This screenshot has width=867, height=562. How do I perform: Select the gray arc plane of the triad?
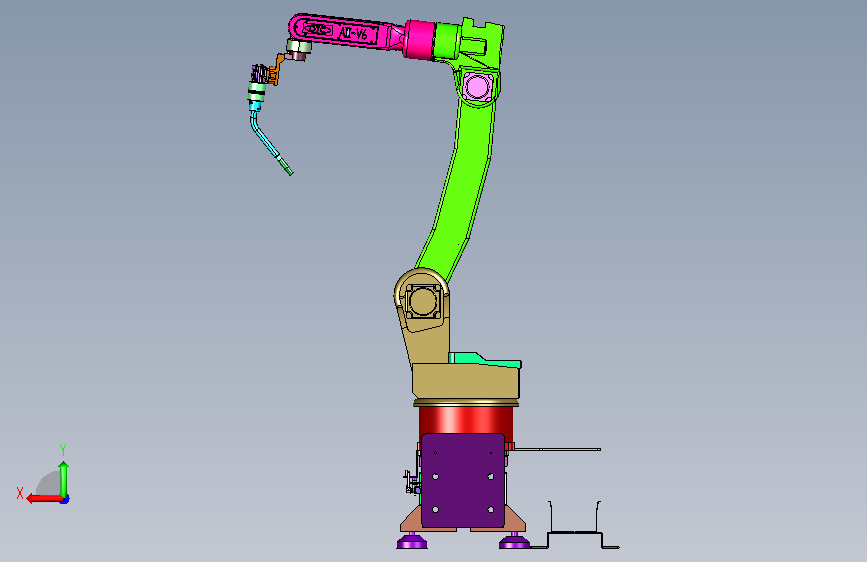49,483
